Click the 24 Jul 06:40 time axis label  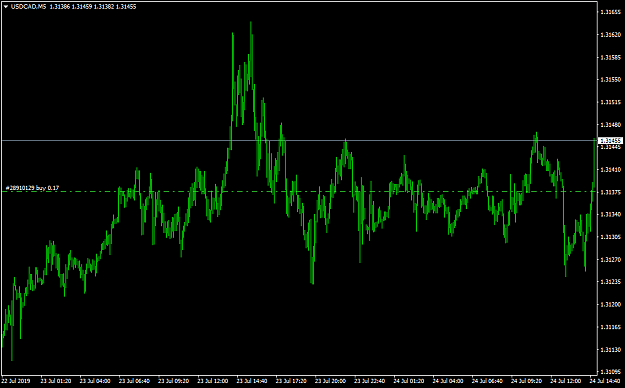click(x=487, y=381)
